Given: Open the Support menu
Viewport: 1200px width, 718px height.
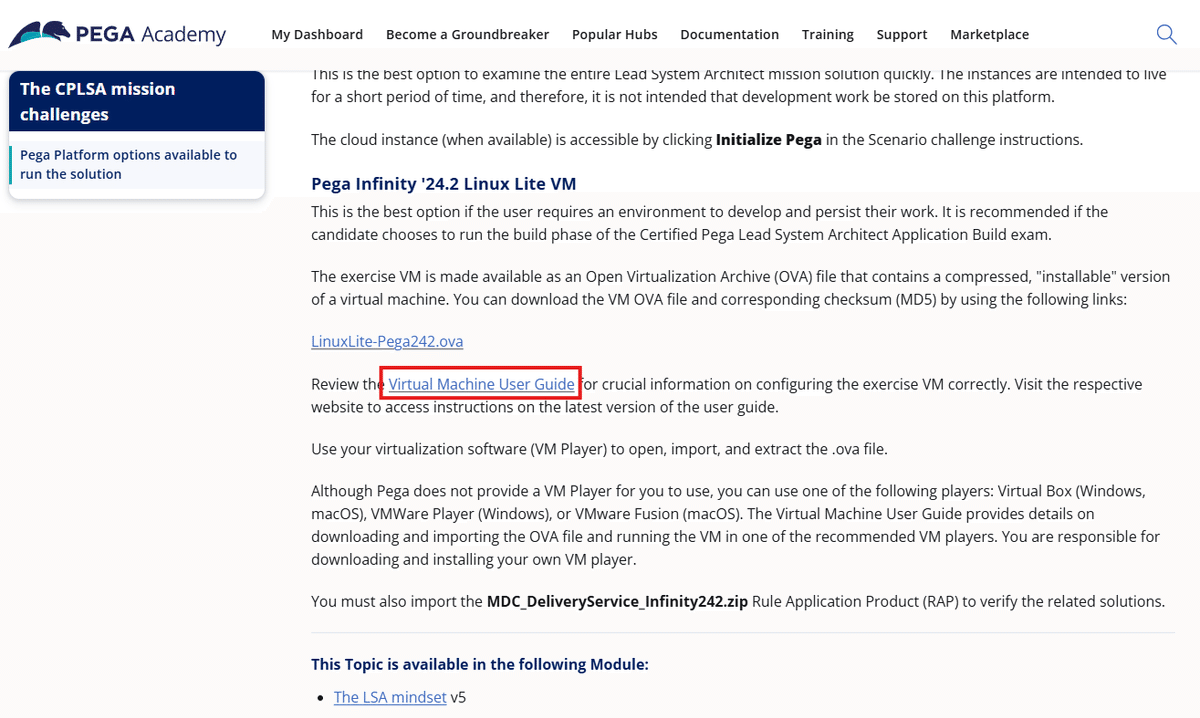Looking at the screenshot, I should (901, 34).
